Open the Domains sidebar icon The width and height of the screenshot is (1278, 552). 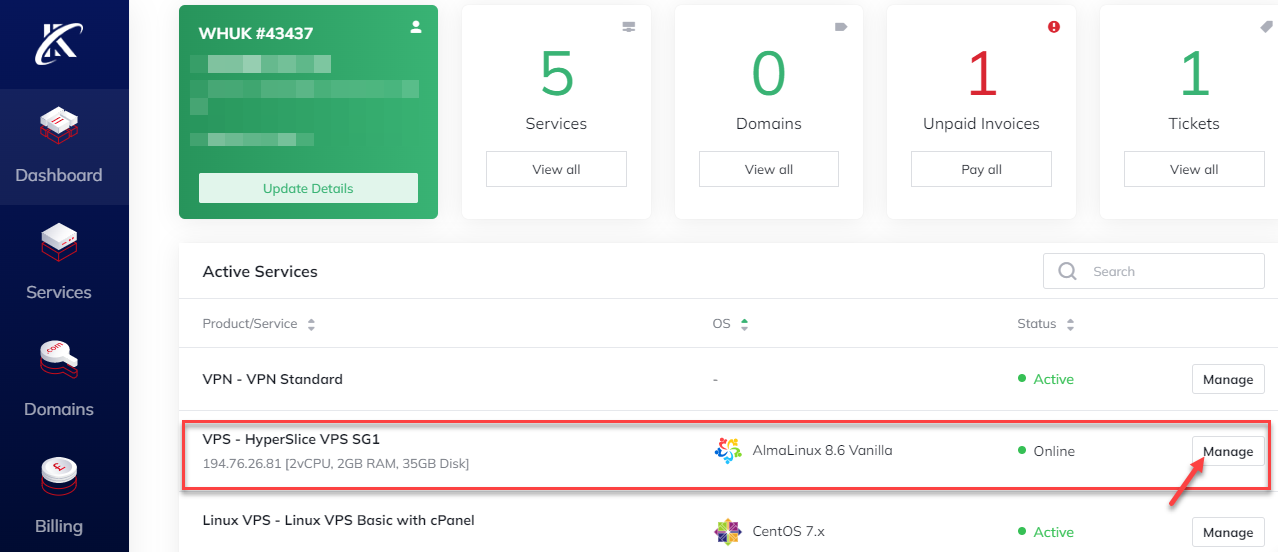(x=59, y=362)
